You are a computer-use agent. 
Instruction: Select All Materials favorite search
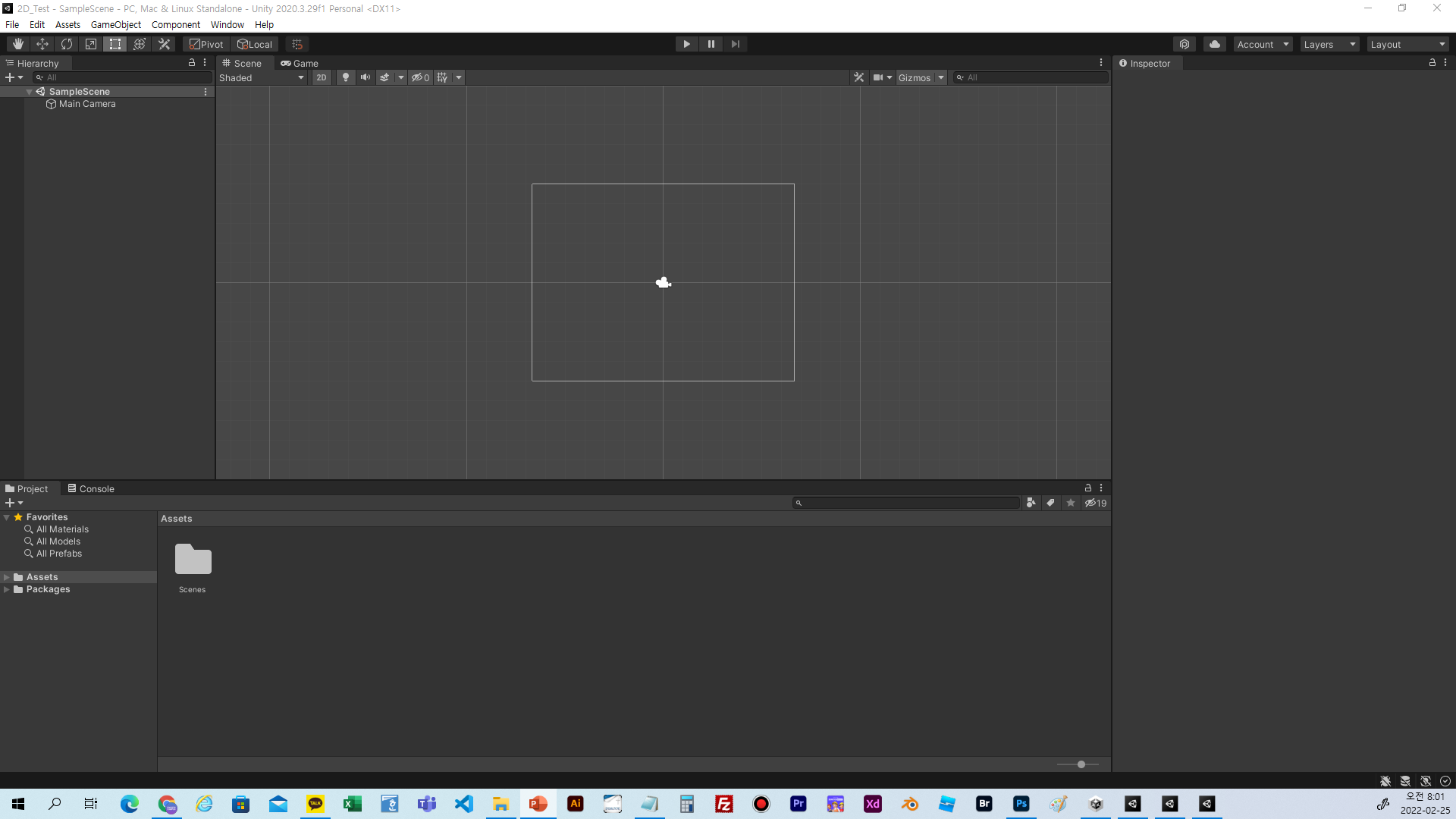pyautogui.click(x=62, y=529)
